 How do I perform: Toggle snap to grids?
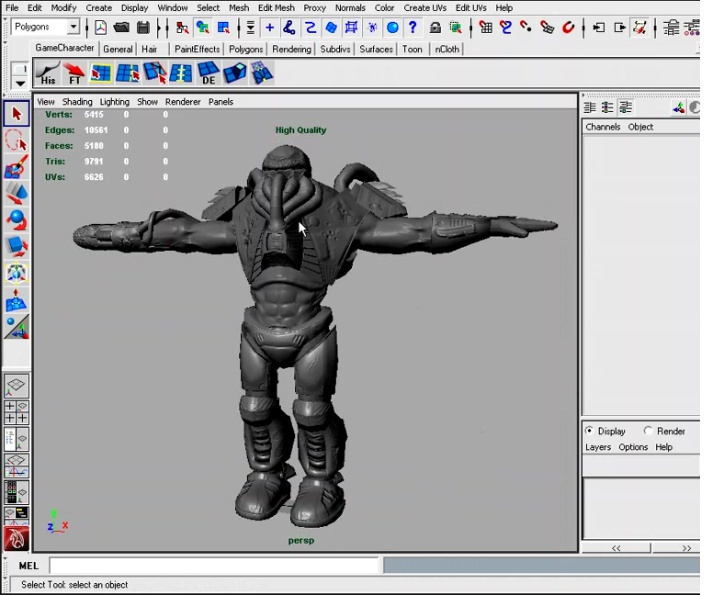coord(485,28)
